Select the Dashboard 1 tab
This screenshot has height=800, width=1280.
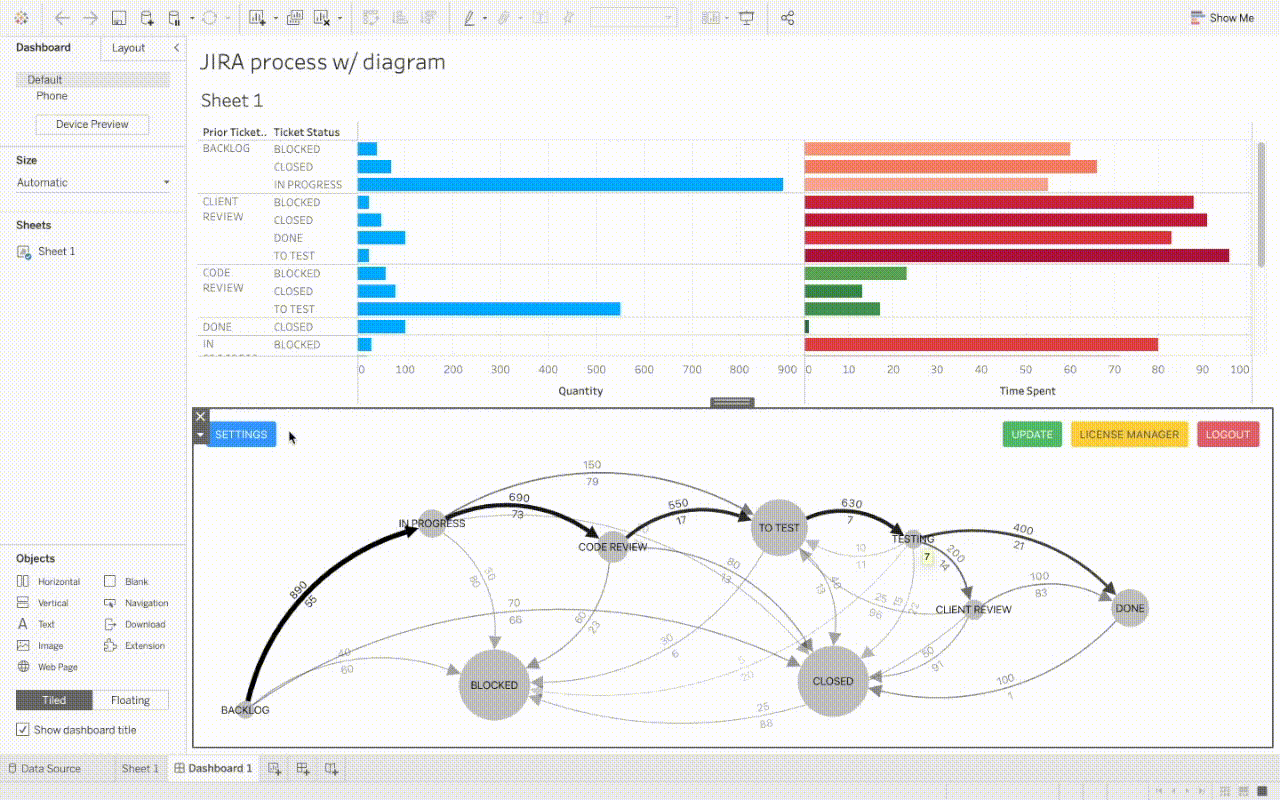tap(213, 768)
